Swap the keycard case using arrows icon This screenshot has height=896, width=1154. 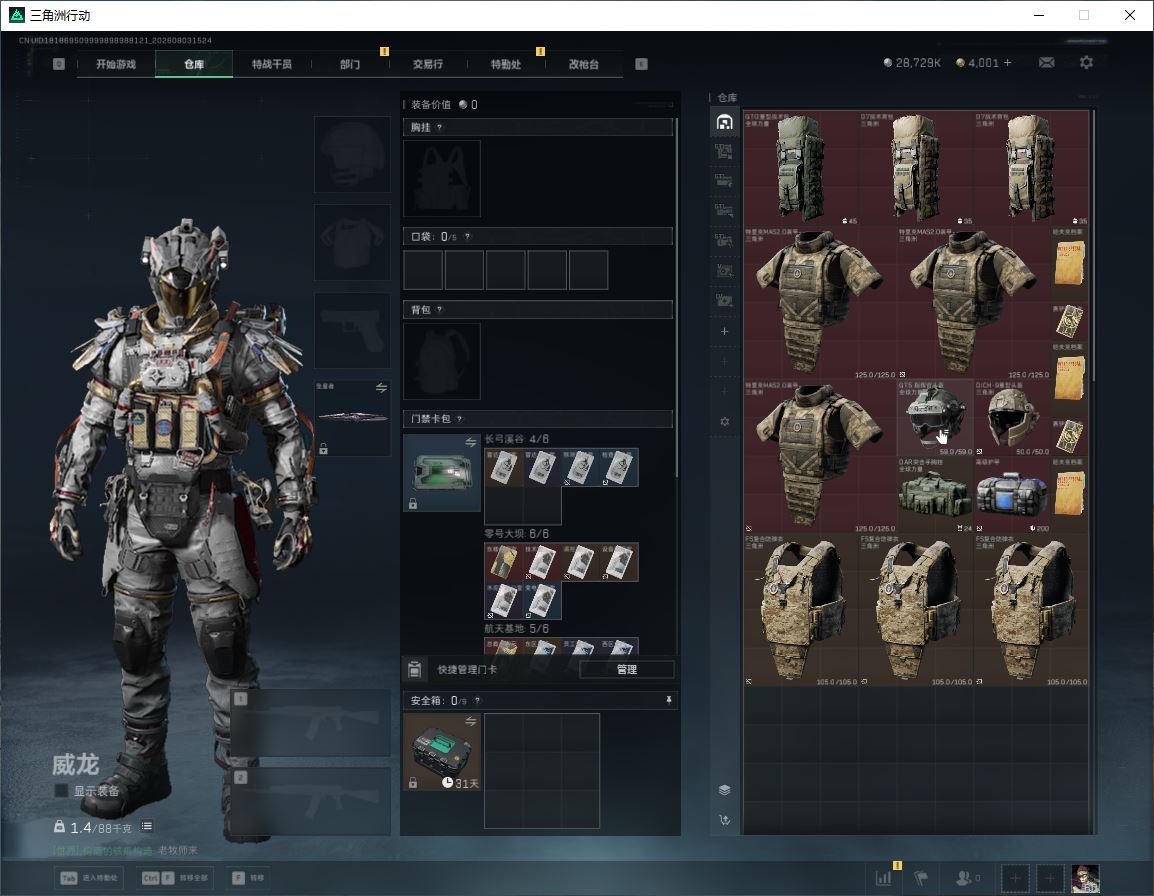pos(470,442)
